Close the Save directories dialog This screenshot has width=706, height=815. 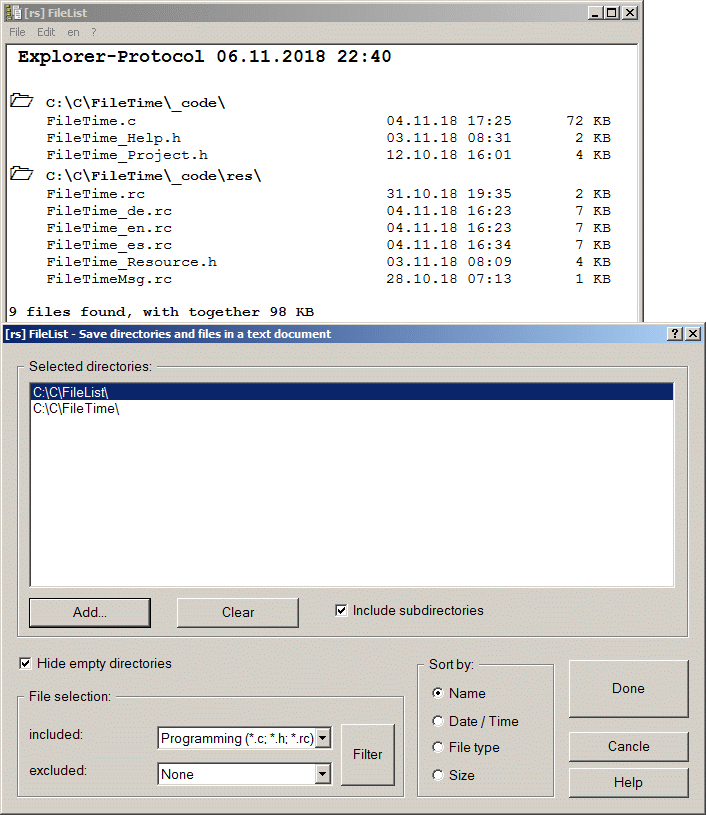[693, 334]
